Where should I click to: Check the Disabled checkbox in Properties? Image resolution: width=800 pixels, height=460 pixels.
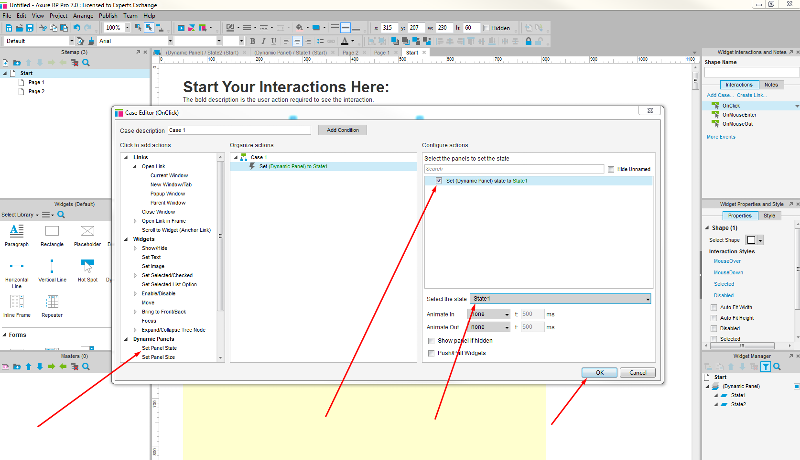714,328
